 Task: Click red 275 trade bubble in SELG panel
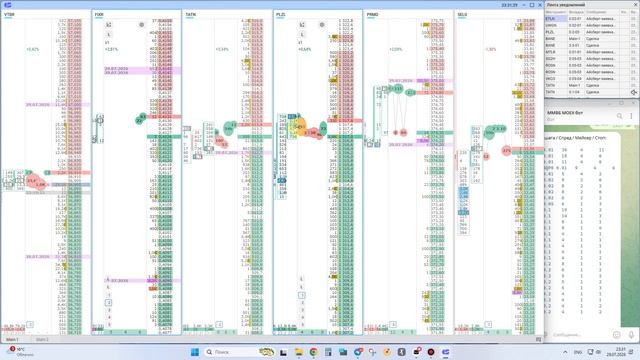click(507, 151)
